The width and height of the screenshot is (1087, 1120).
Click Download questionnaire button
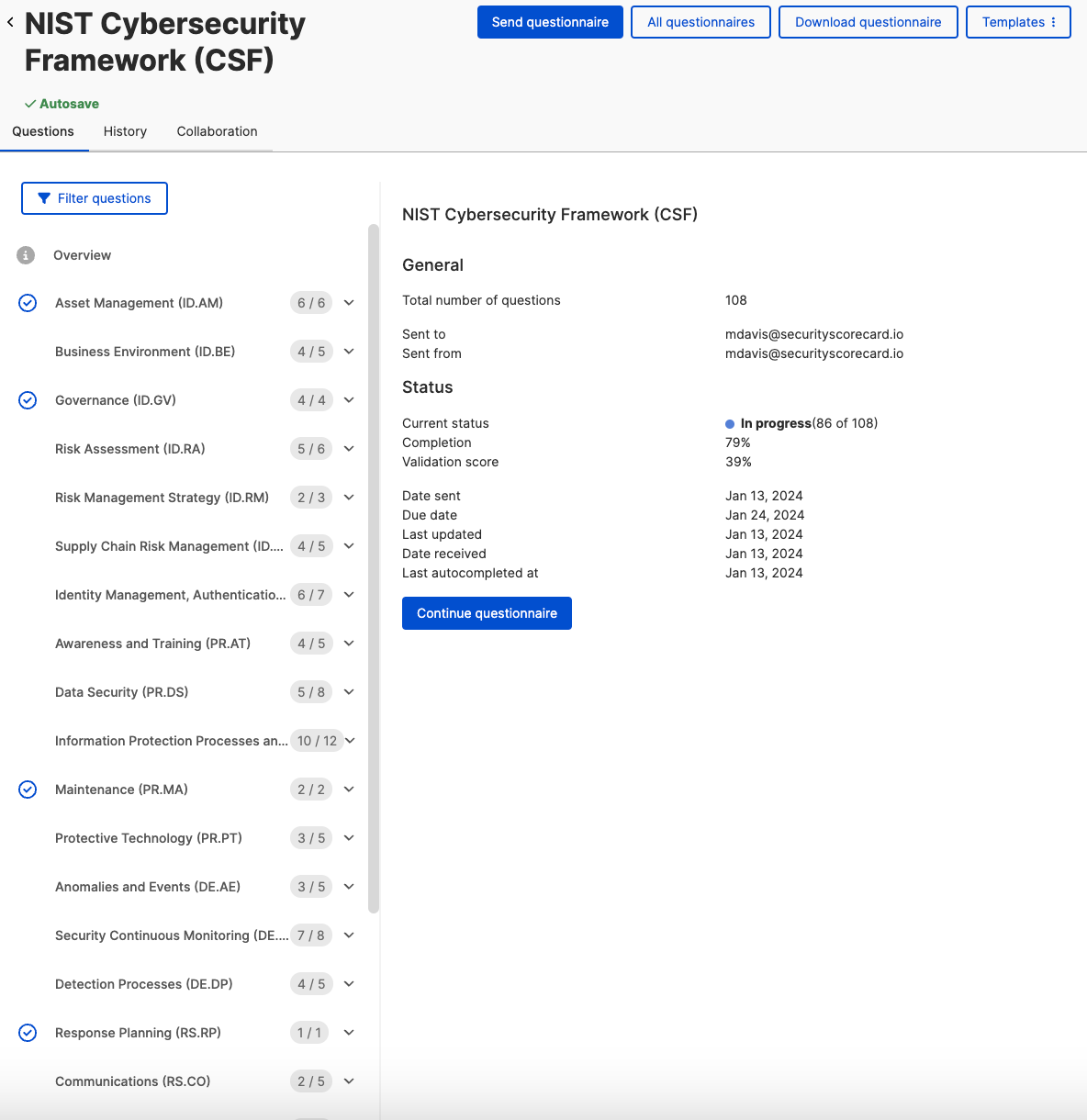point(868,22)
